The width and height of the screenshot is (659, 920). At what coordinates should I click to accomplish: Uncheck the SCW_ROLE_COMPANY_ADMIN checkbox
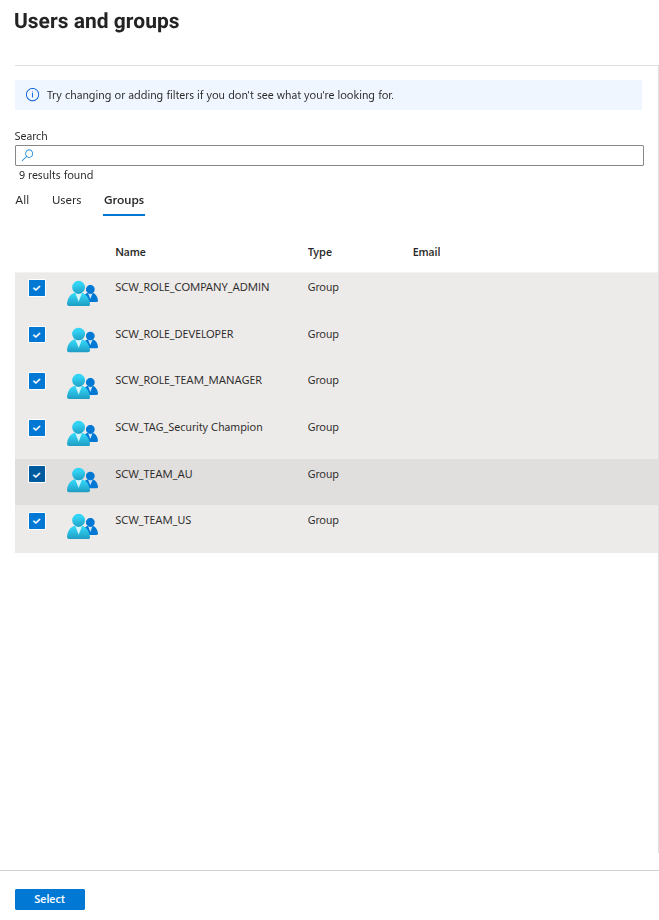tap(37, 288)
